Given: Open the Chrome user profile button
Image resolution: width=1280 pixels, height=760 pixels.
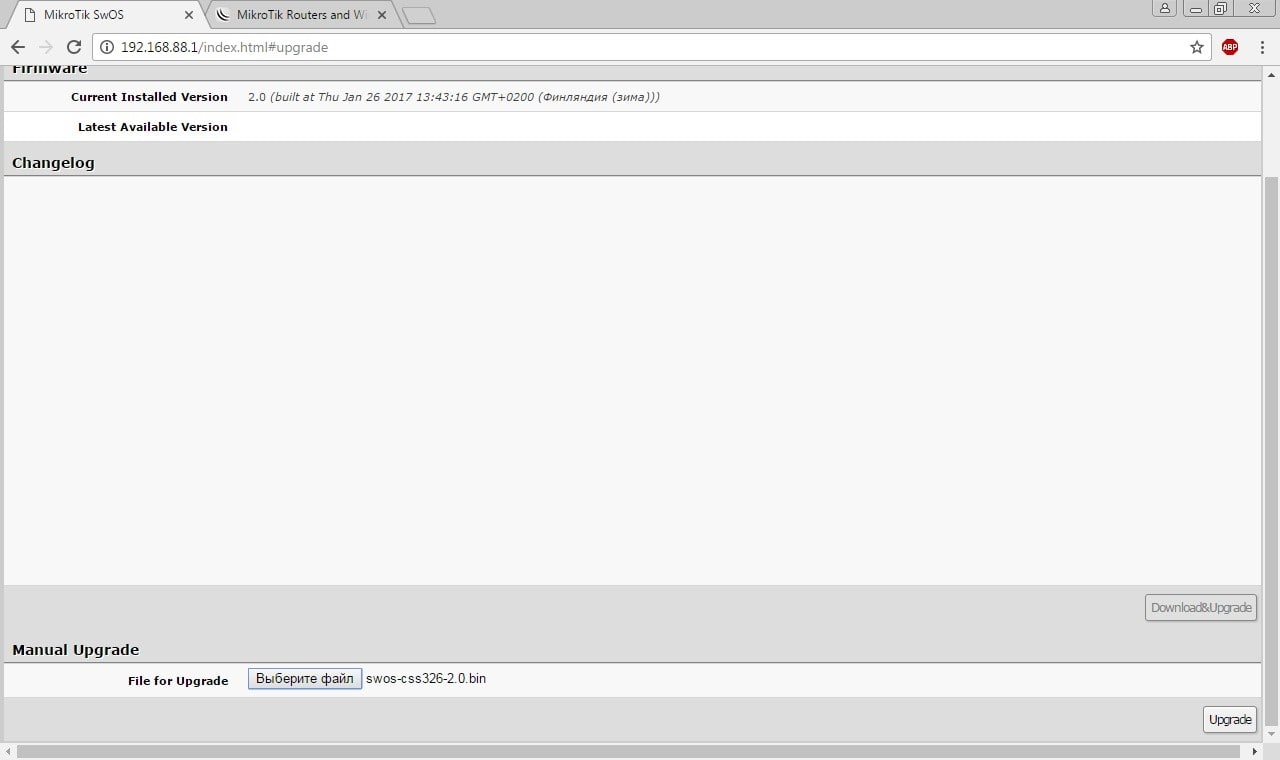Looking at the screenshot, I should pos(1165,9).
